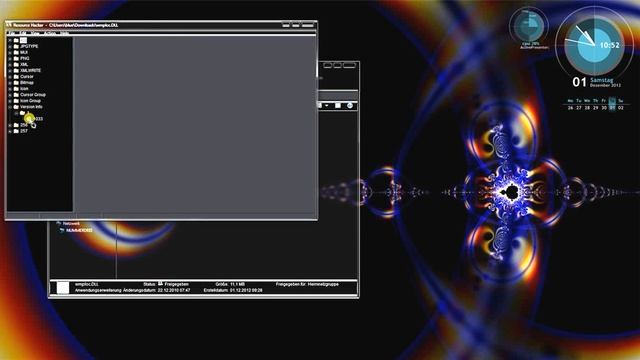640x360 pixels.
Task: Click day 27 in calendar widget
Action: [x=579, y=108]
